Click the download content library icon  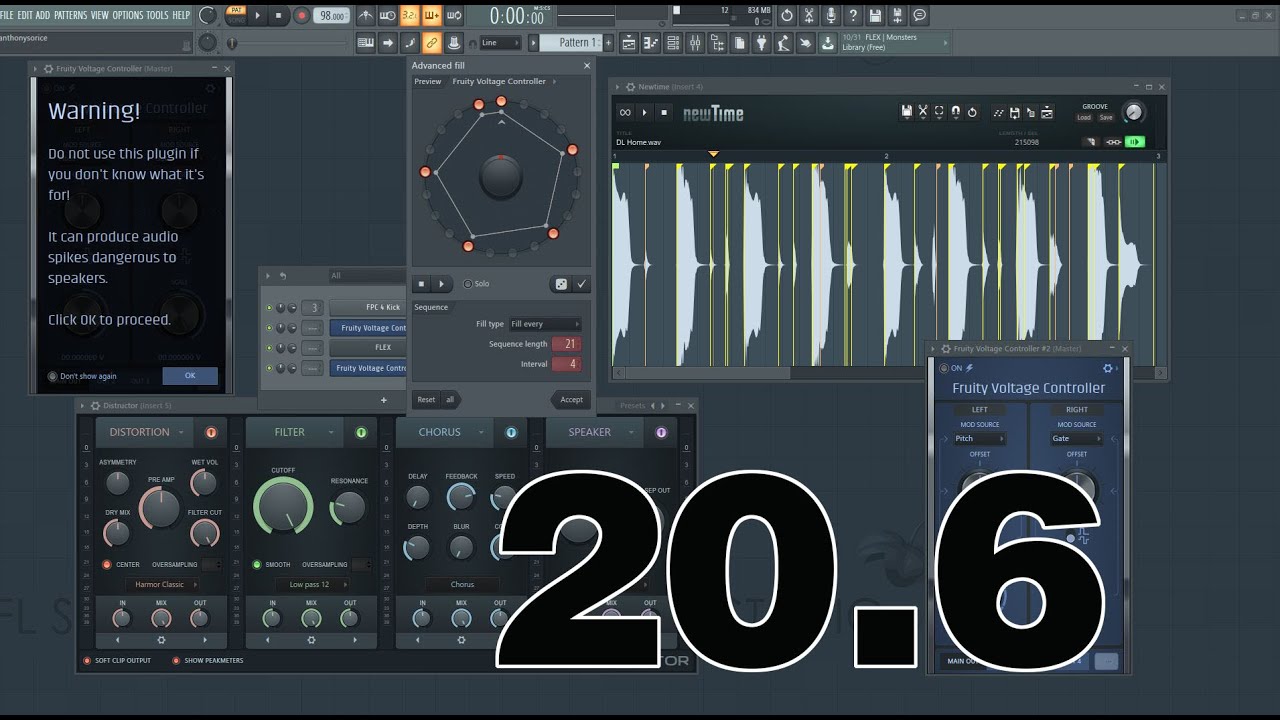[828, 42]
